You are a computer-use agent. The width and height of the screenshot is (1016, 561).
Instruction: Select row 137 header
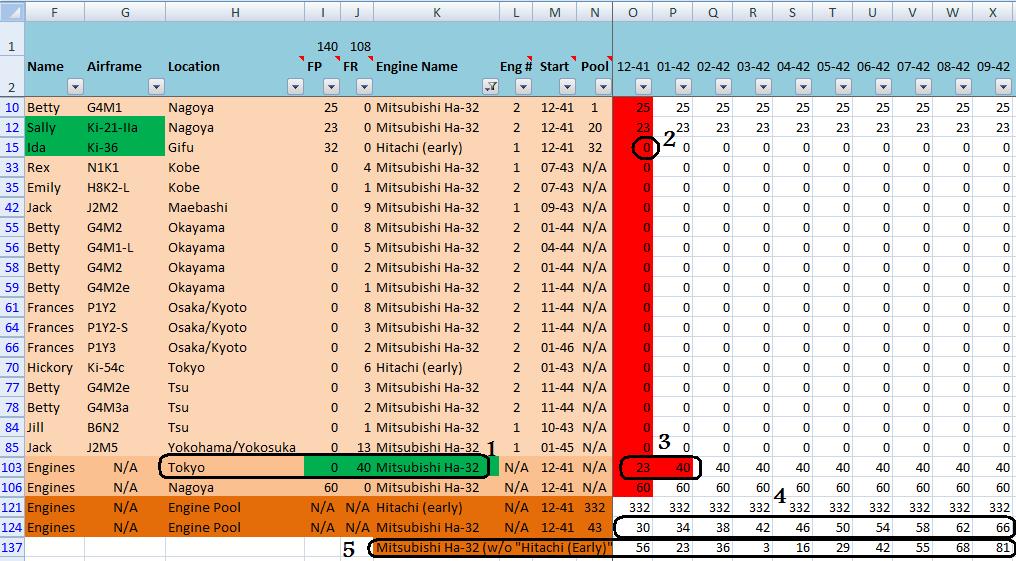12,548
